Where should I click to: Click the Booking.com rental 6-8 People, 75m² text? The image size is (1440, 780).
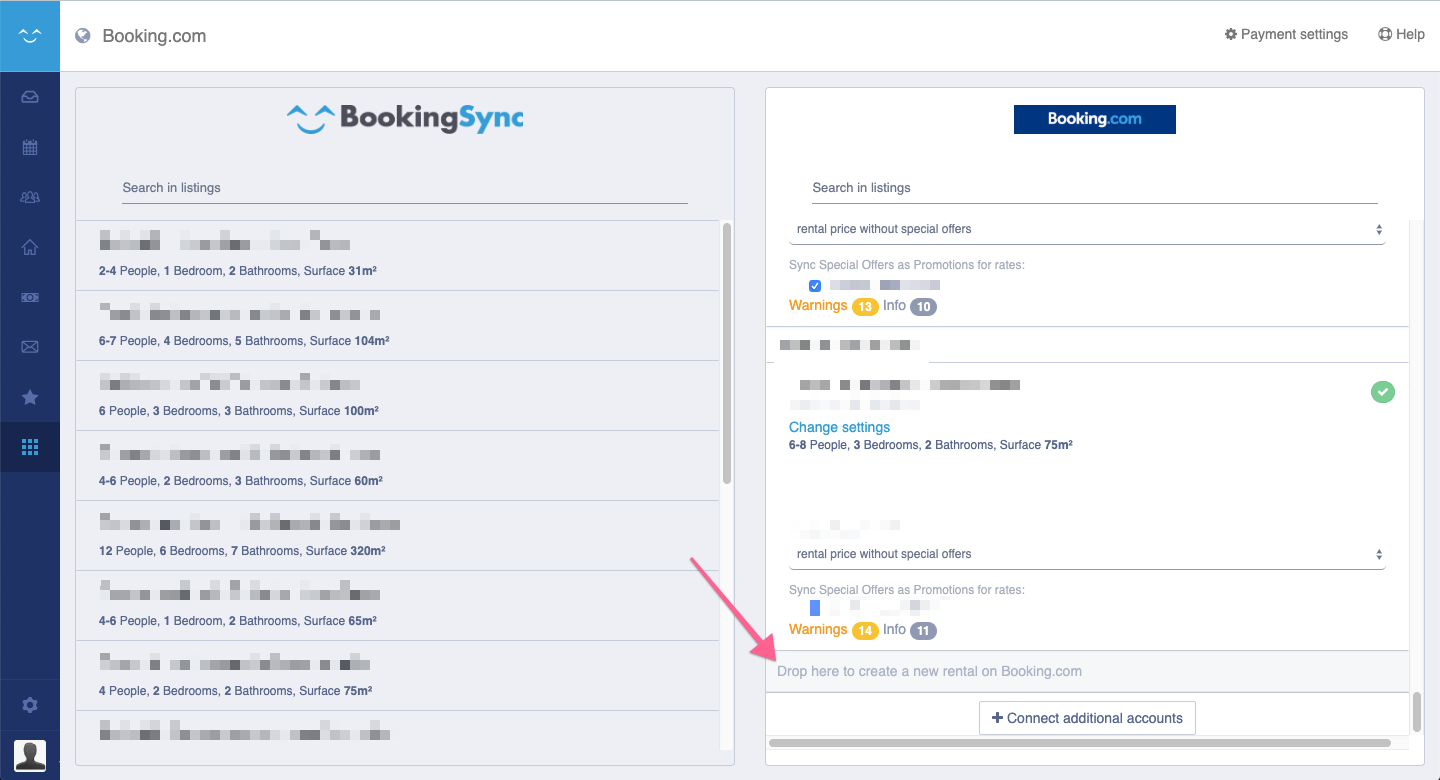click(x=930, y=445)
